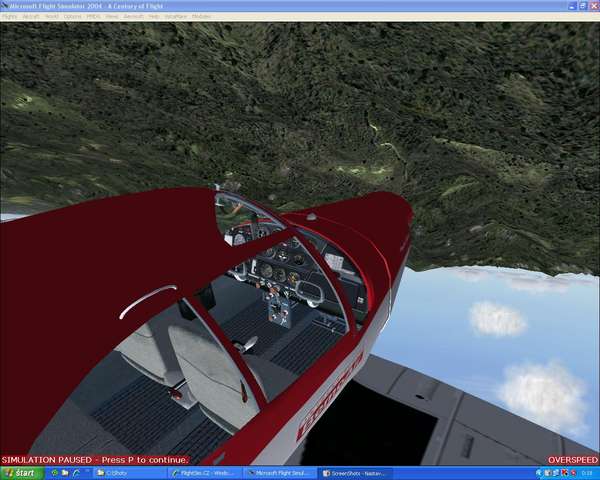This screenshot has width=600, height=480.
Task: Click the Windows Start button
Action: [x=22, y=473]
